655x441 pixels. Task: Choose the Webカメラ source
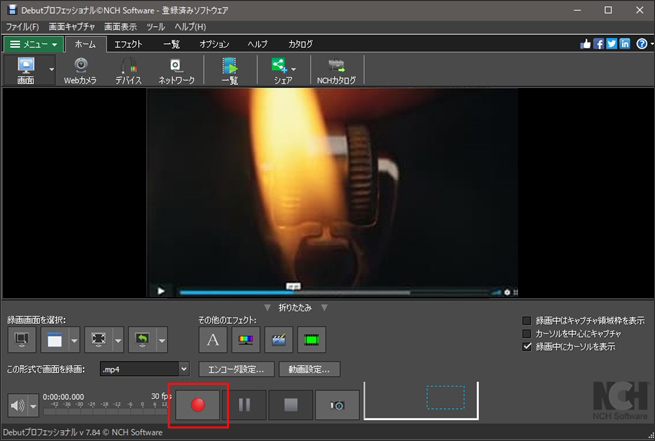(x=80, y=70)
